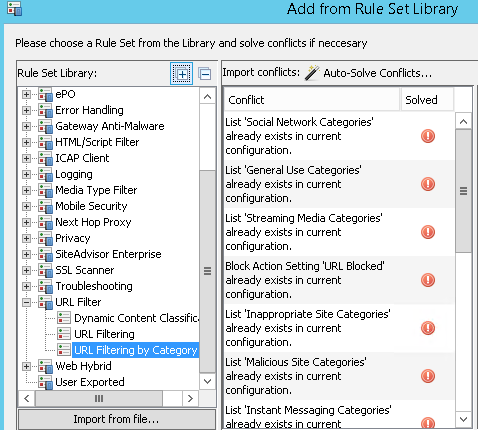Screen dimensions: 478x430
Task: Expand the Media Type Filter tree node
Action: (x=26, y=191)
